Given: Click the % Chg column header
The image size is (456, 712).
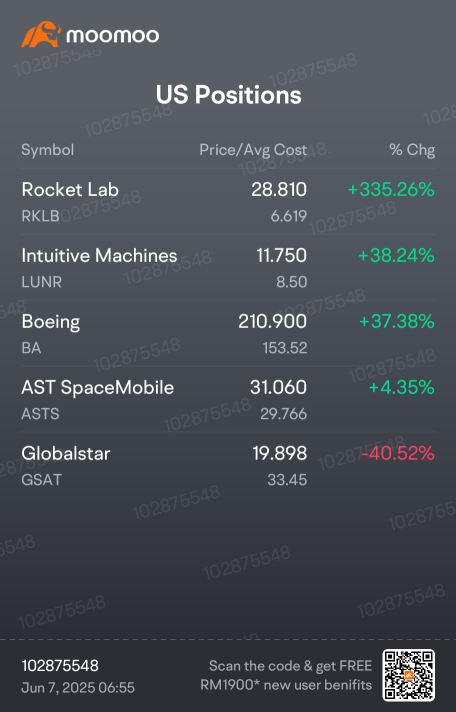Looking at the screenshot, I should point(412,150).
